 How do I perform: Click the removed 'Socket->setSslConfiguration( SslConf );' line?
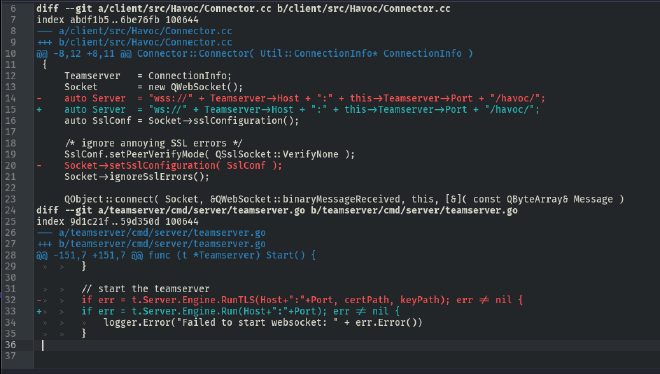coord(160,165)
